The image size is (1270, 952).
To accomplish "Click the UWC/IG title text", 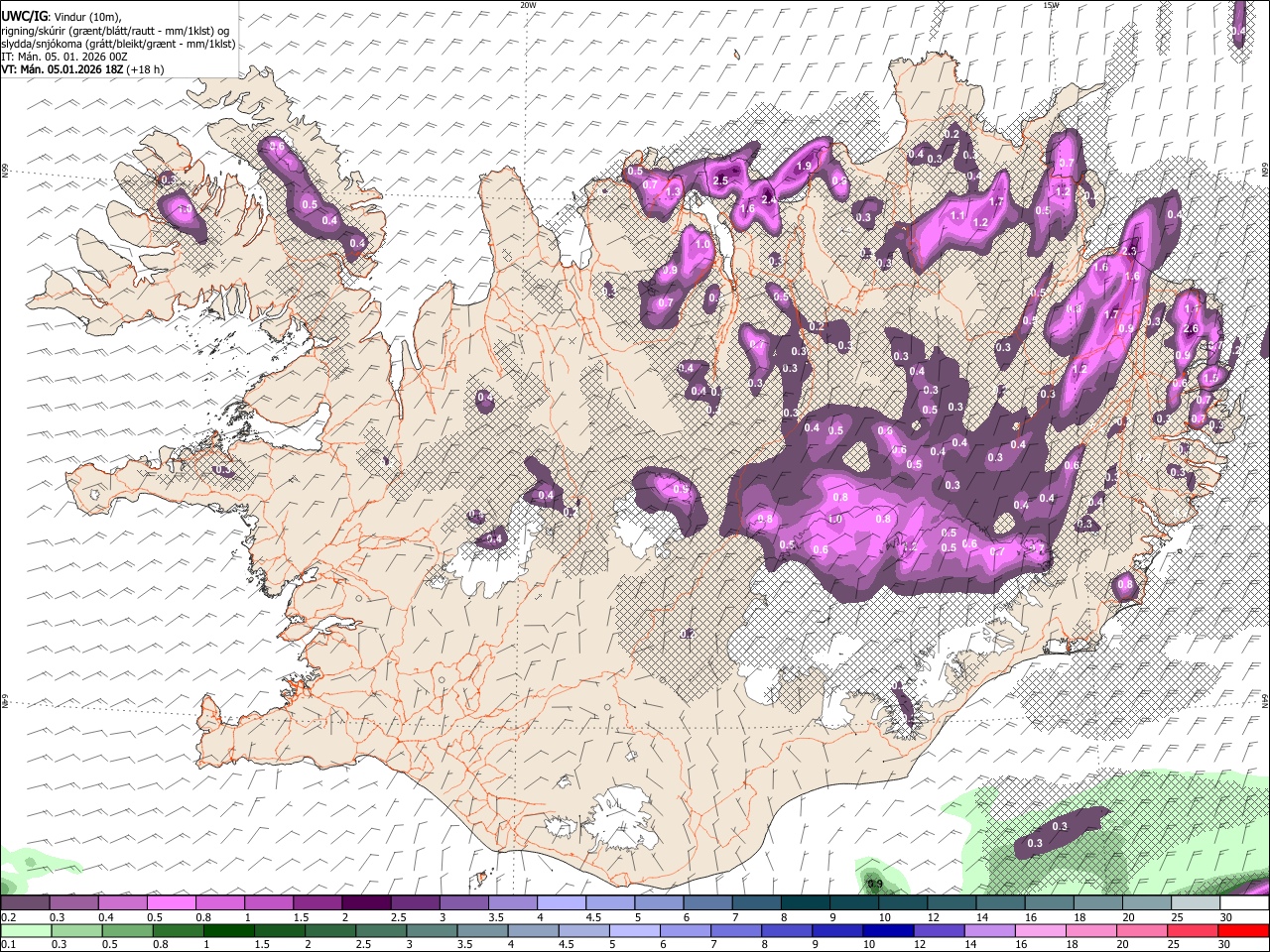I will tap(24, 15).
